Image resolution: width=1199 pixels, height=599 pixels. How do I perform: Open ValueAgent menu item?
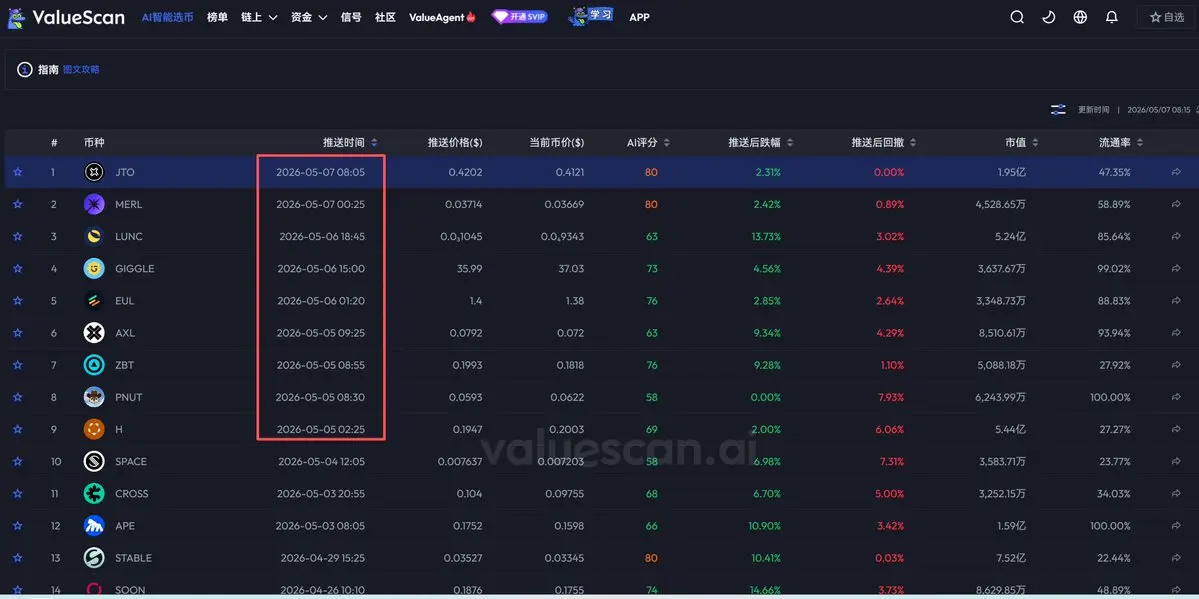(443, 17)
